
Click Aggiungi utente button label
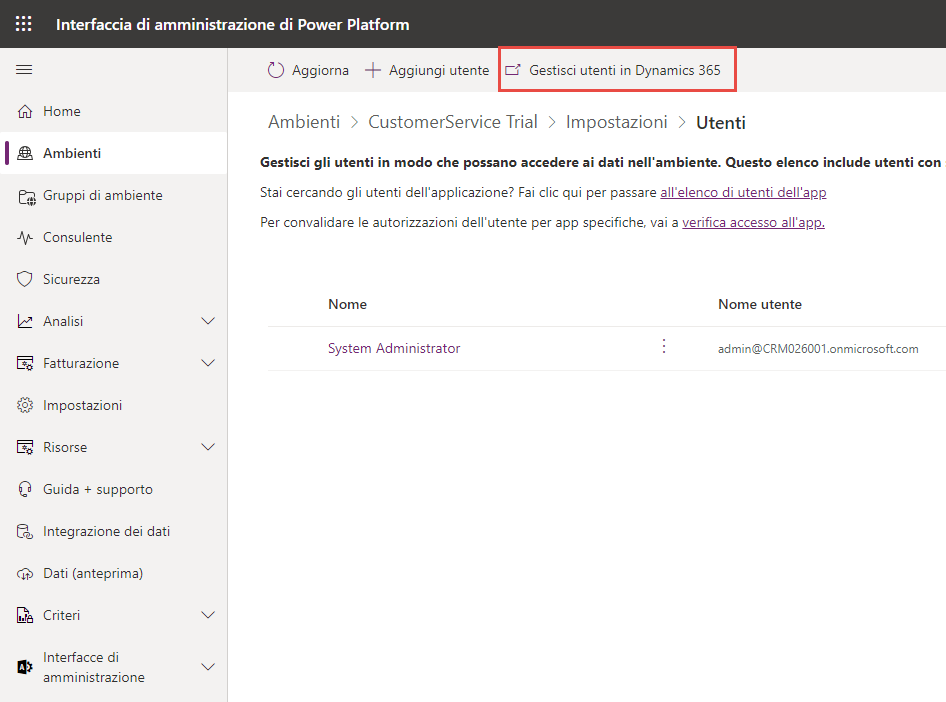tap(439, 71)
